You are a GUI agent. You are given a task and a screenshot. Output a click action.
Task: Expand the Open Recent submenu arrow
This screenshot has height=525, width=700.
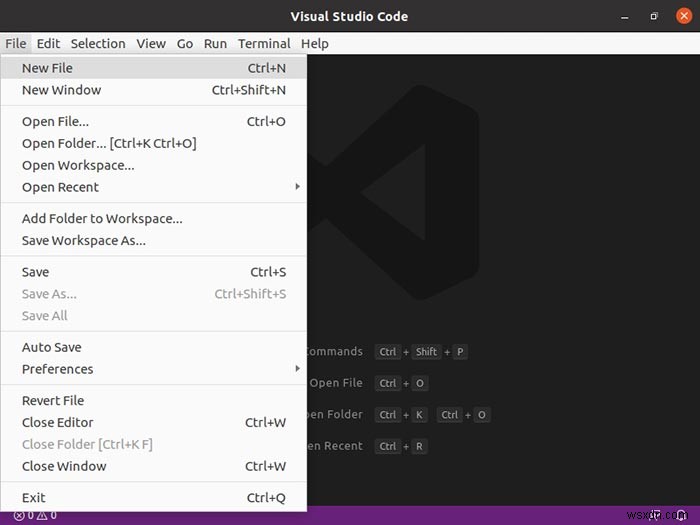click(297, 187)
